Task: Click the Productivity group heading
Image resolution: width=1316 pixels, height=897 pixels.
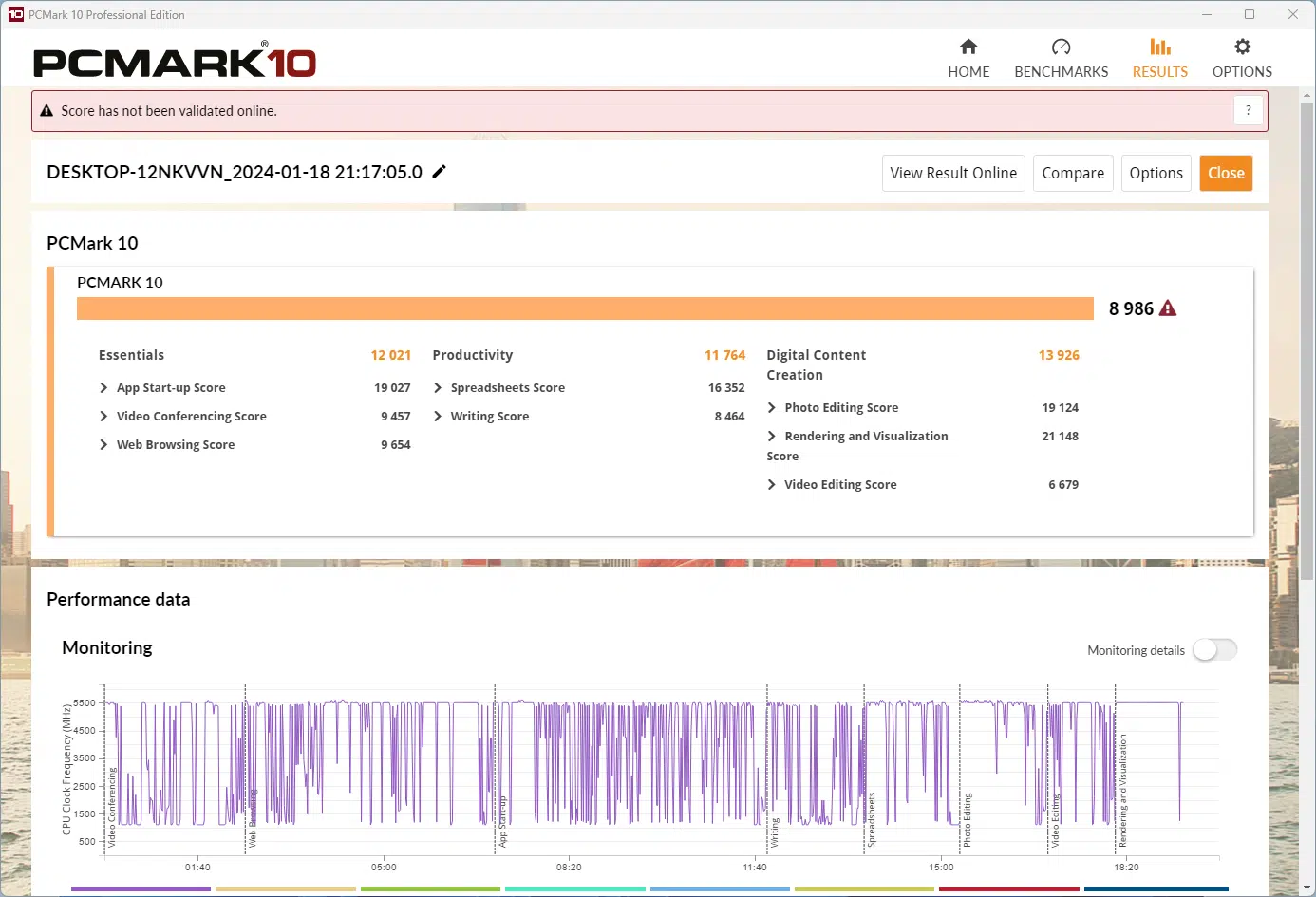Action: (x=473, y=355)
